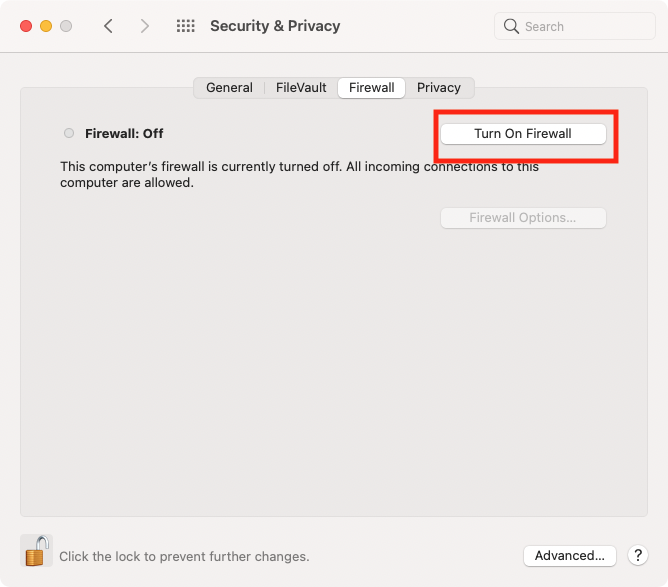Close the Security & Privacy window

[x=26, y=26]
